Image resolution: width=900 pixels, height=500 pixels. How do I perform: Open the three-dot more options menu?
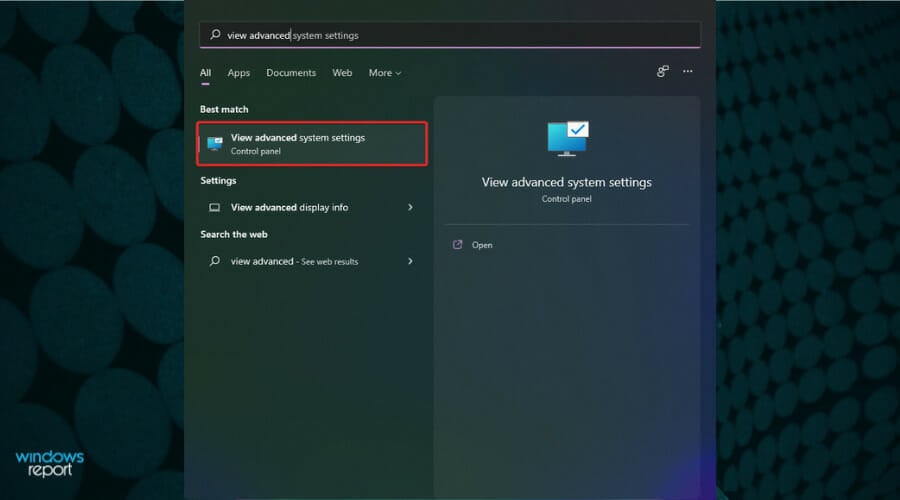[x=687, y=72]
